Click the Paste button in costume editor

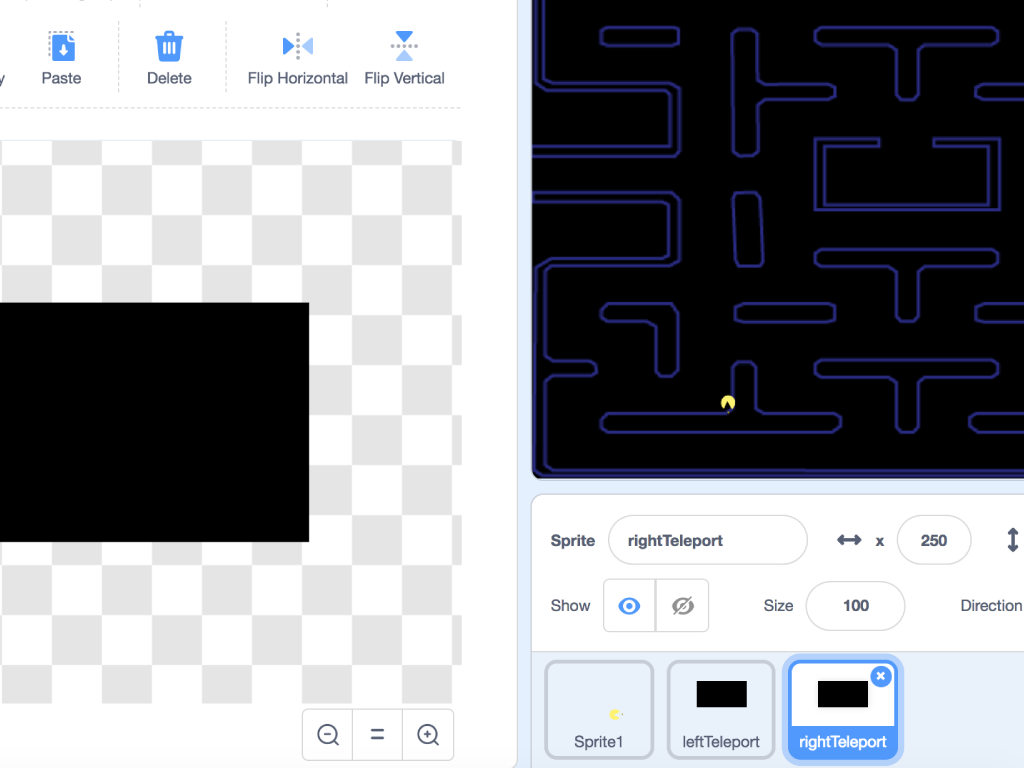(x=61, y=59)
